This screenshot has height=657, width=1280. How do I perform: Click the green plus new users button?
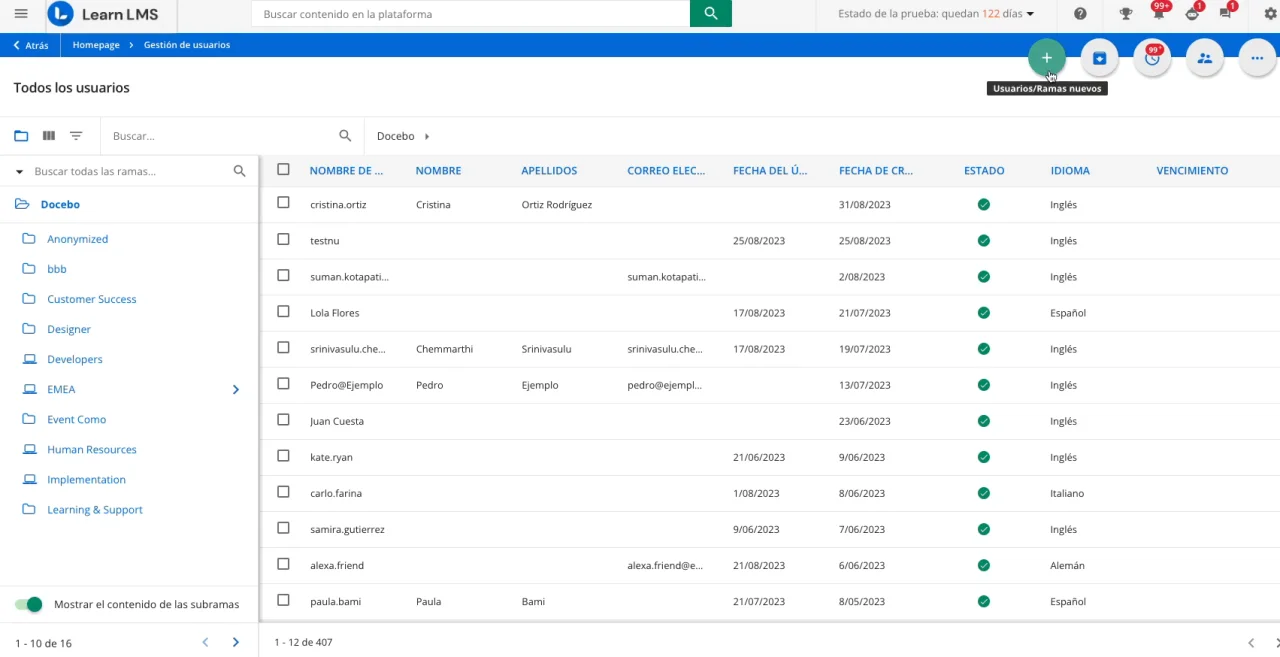1046,58
